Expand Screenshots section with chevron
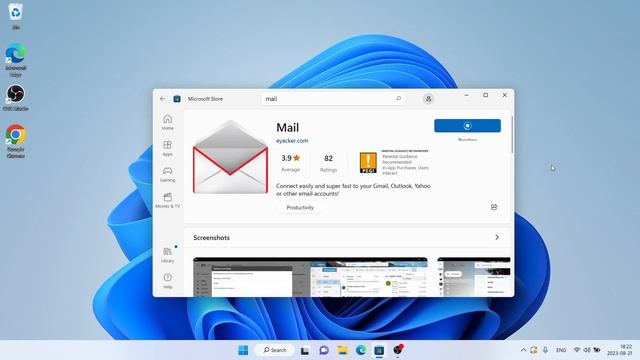This screenshot has width=640, height=360. pyautogui.click(x=497, y=237)
